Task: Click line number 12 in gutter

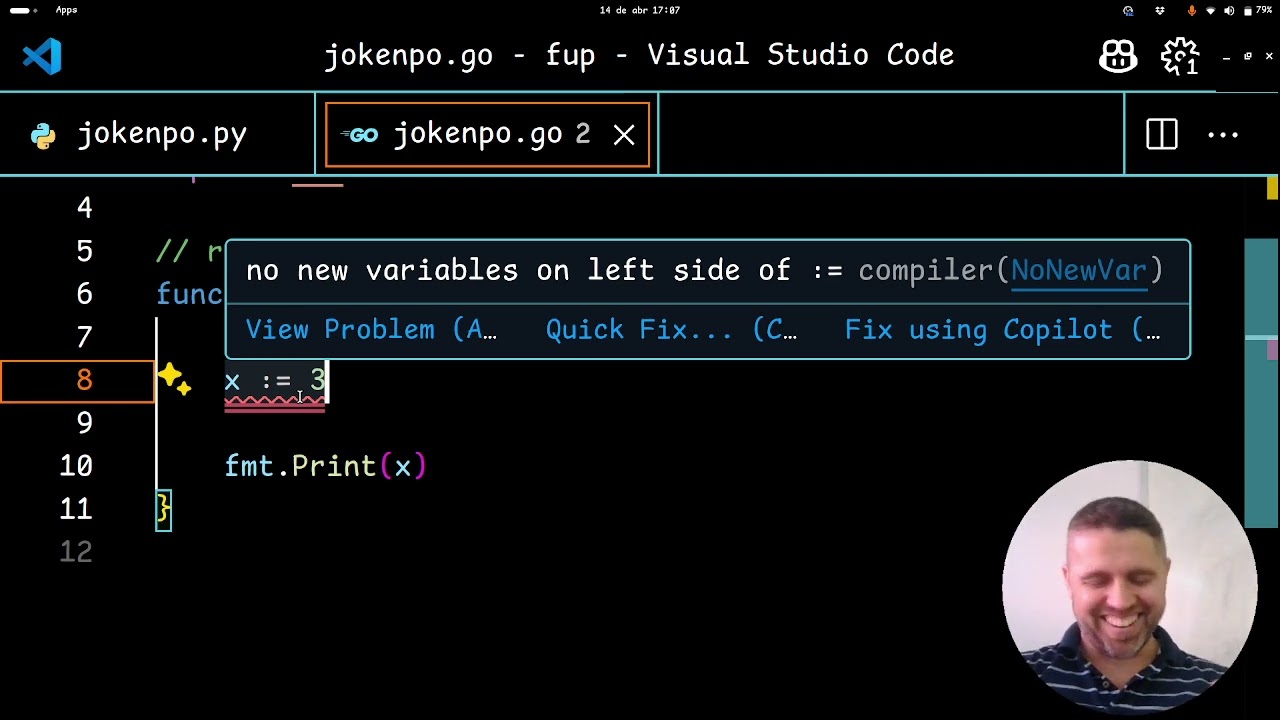Action: coord(76,552)
